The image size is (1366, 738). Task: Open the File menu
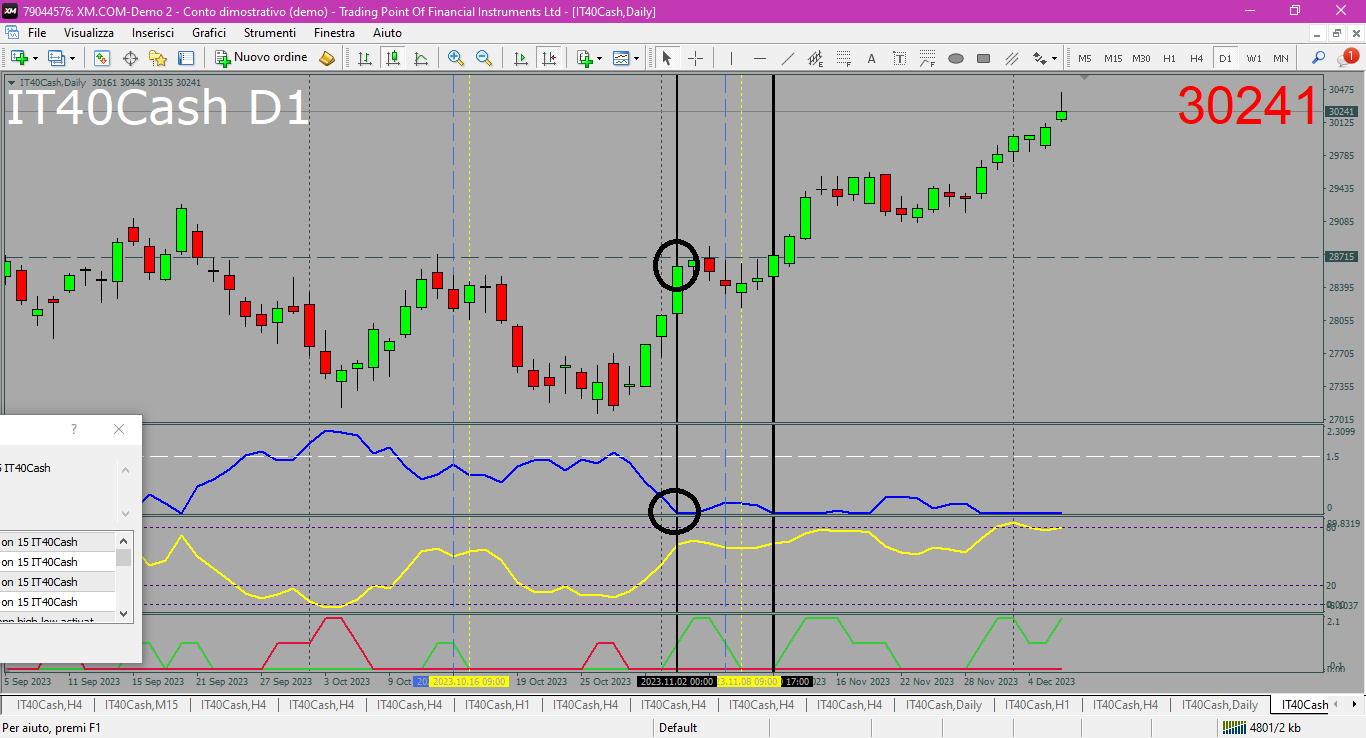[x=37, y=33]
